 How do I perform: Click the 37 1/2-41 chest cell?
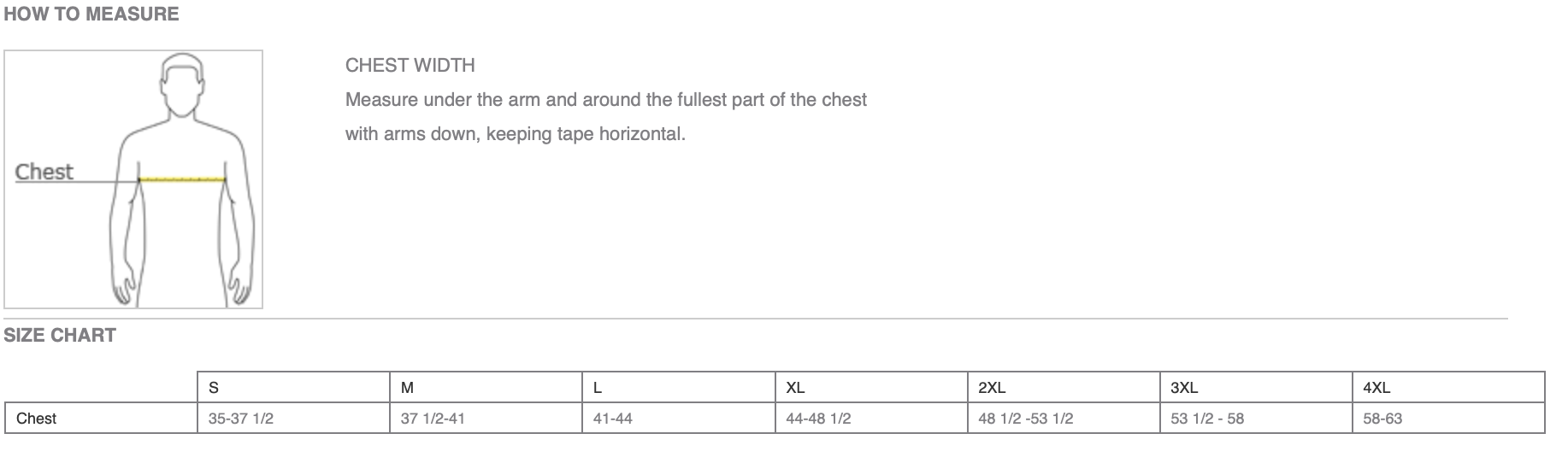pos(433,419)
